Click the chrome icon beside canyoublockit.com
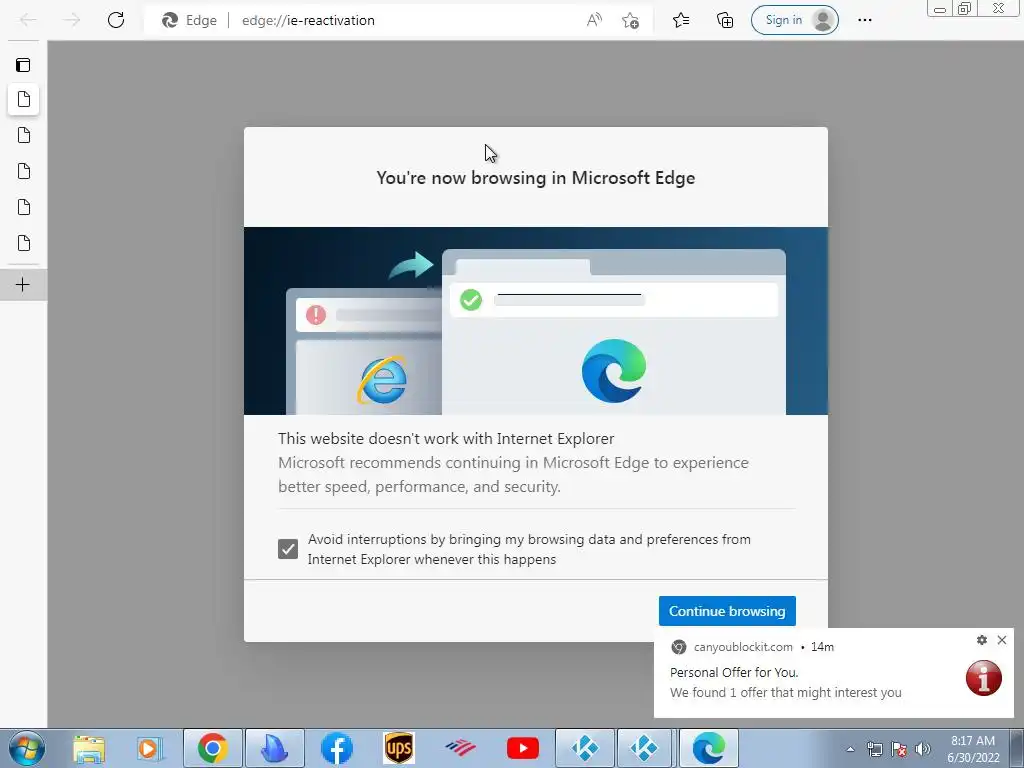1024x768 pixels. 679,647
